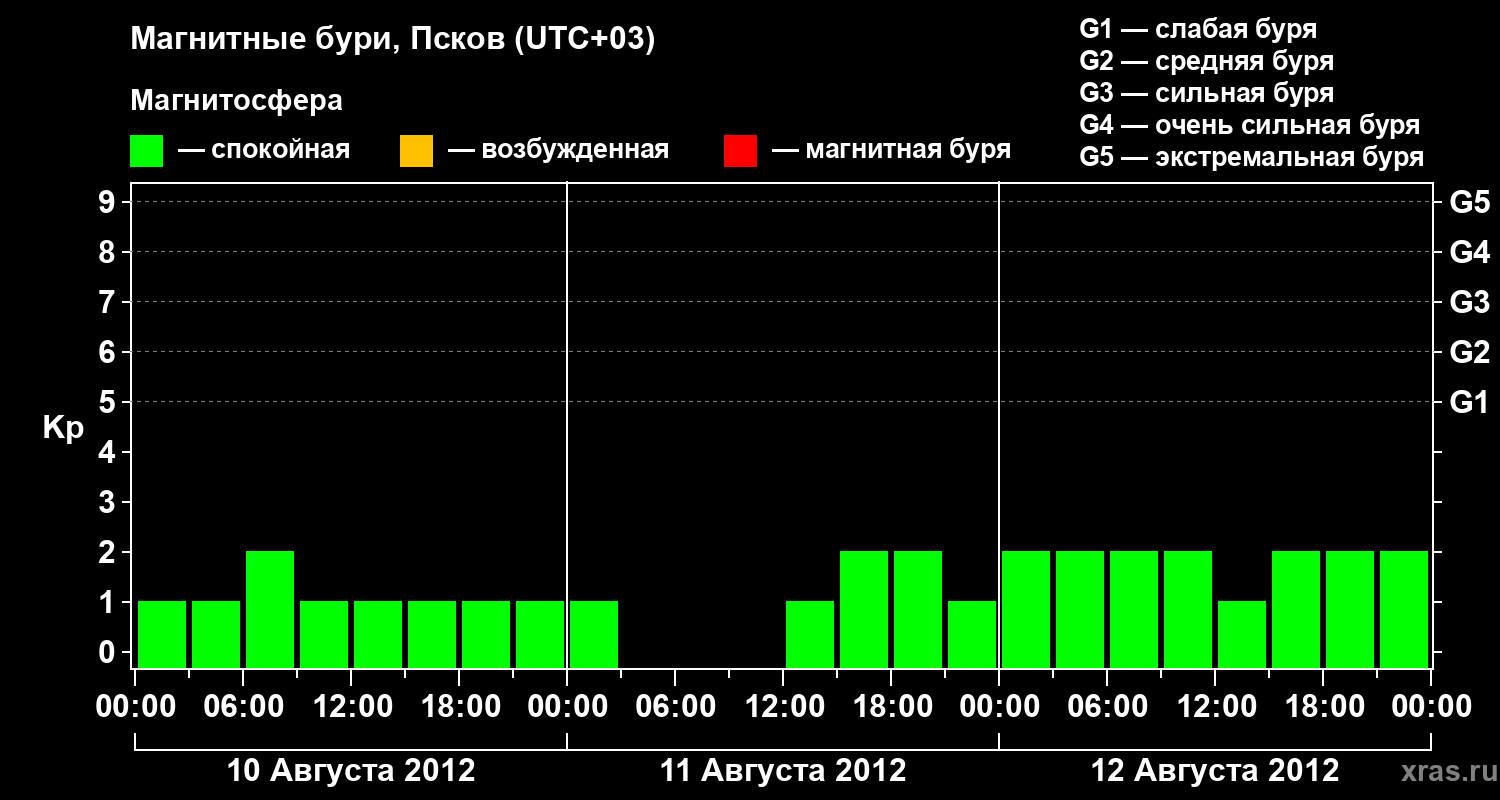Click the '11 Августа 2012' date label
The height and width of the screenshot is (800, 1500).
[783, 771]
